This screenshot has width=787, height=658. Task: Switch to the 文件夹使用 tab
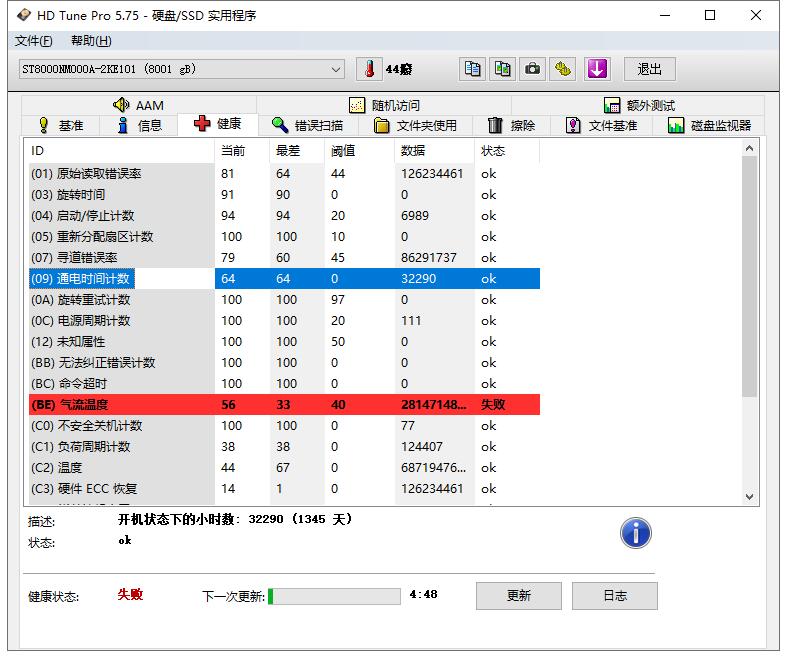[416, 125]
